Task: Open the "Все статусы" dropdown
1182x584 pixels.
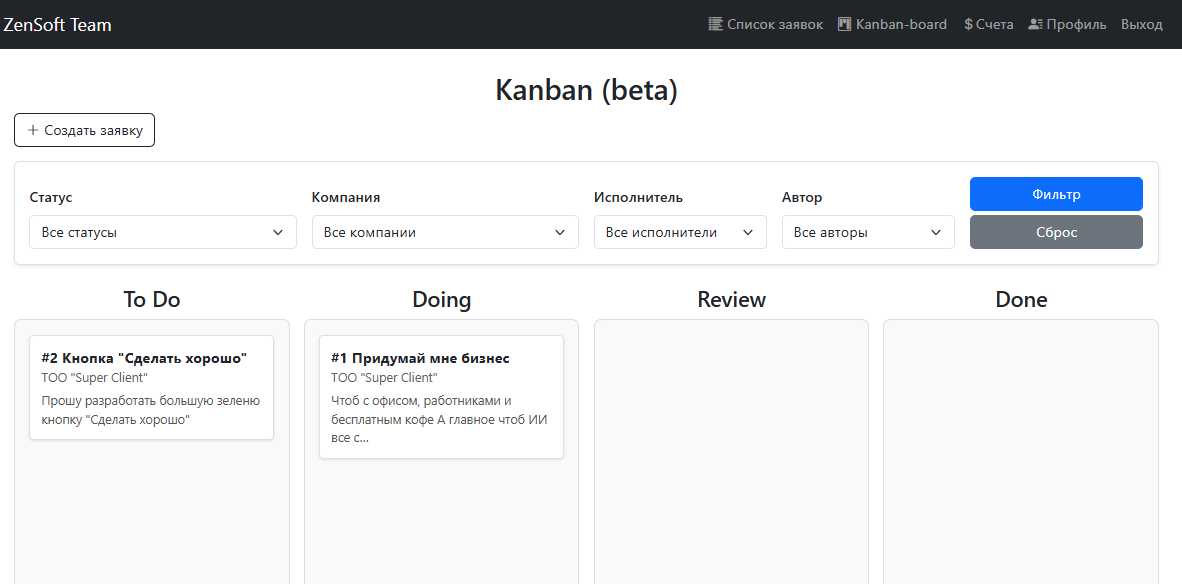Action: click(162, 231)
